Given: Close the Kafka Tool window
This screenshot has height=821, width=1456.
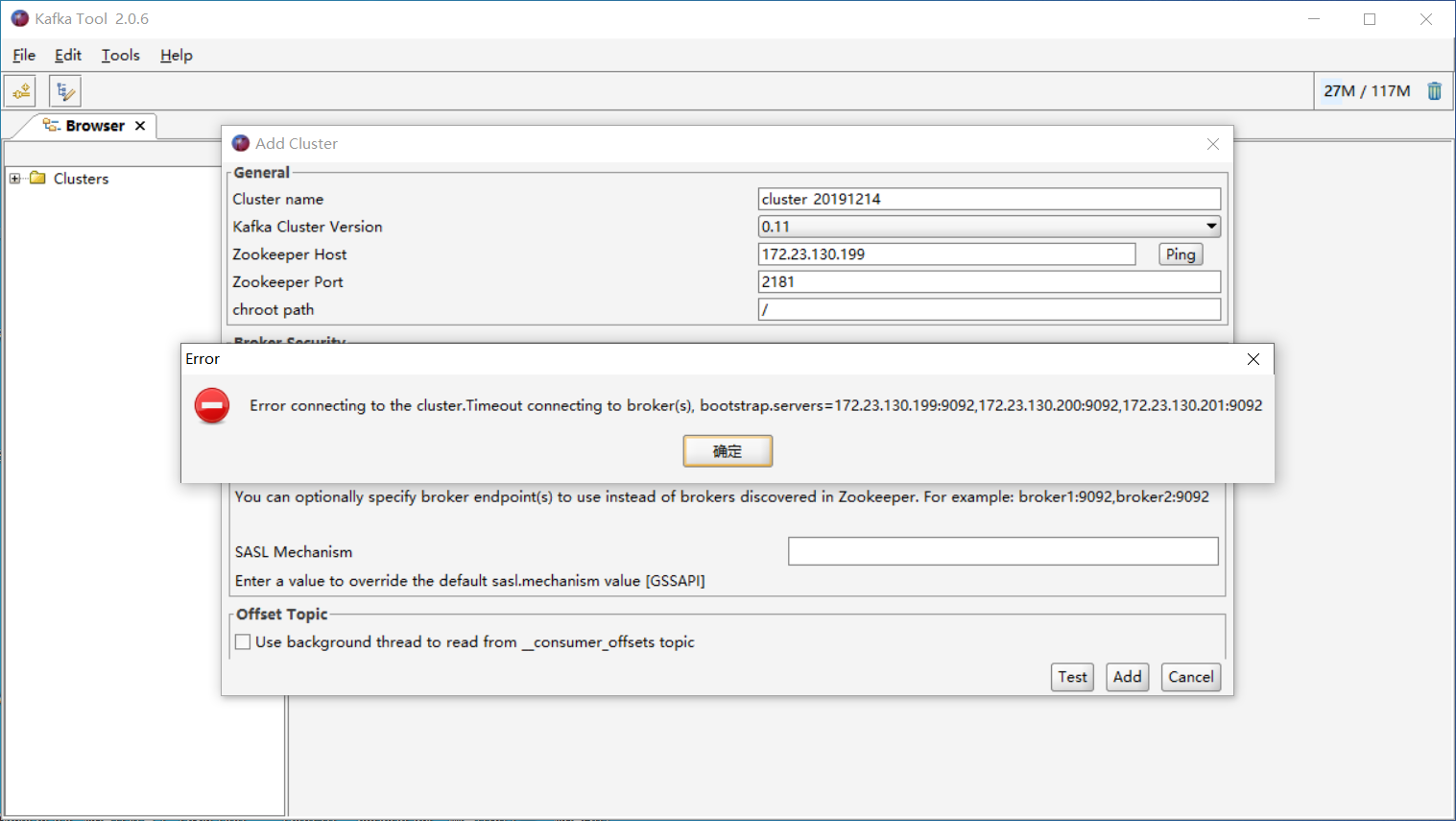Looking at the screenshot, I should pyautogui.click(x=1426, y=19).
